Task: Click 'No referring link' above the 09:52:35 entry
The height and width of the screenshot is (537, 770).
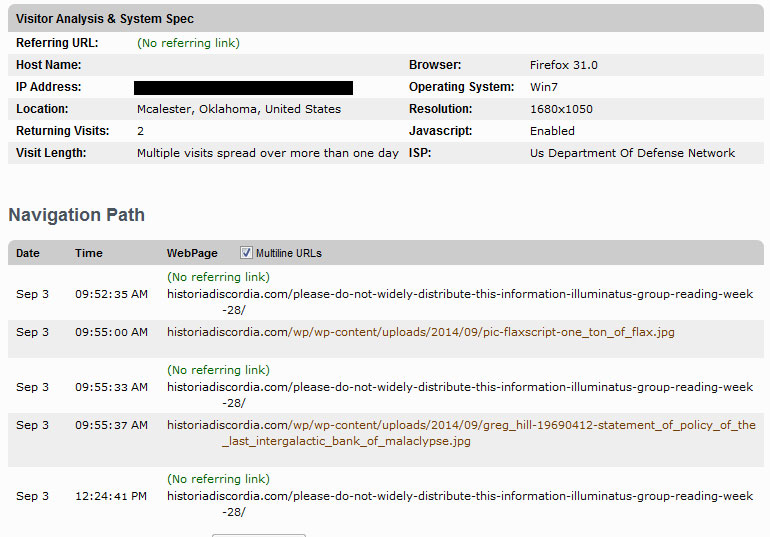Action: (x=219, y=277)
